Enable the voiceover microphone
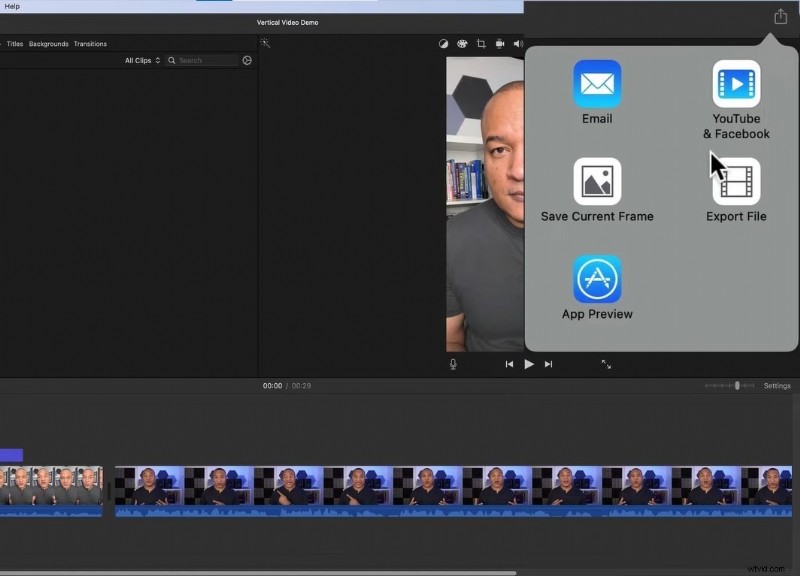The image size is (800, 576). (455, 364)
